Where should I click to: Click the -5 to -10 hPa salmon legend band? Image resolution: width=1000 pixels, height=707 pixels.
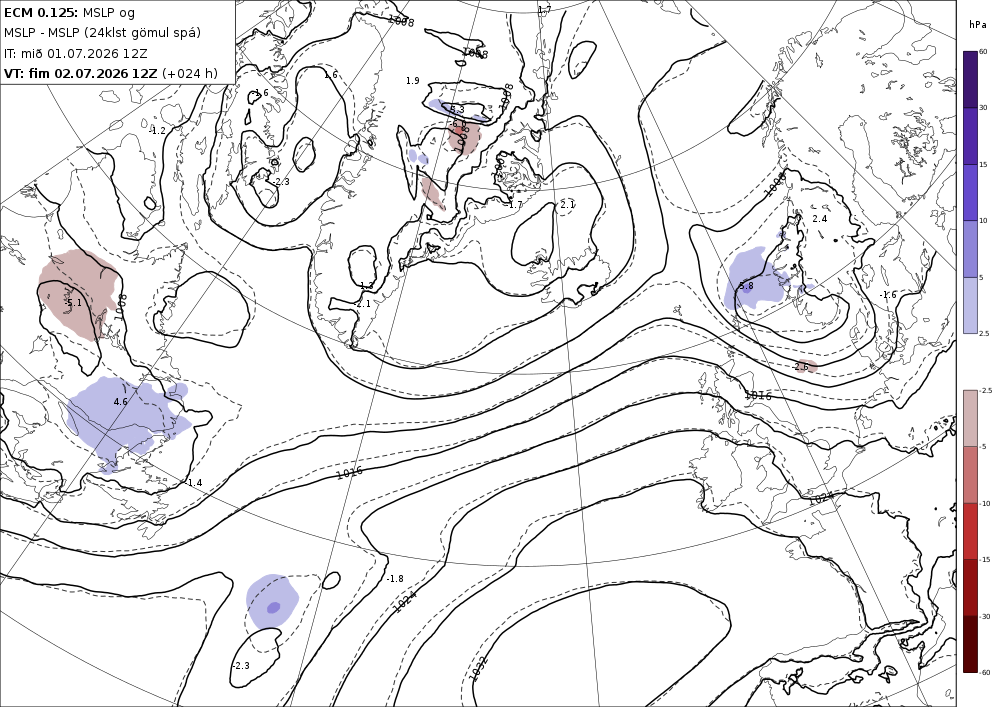pyautogui.click(x=970, y=474)
